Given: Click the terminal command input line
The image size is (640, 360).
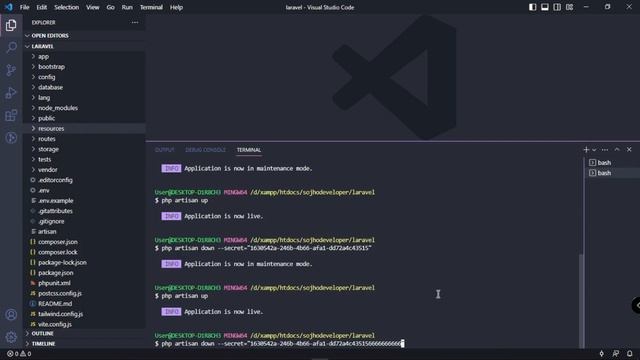Looking at the screenshot, I should pos(280,344).
